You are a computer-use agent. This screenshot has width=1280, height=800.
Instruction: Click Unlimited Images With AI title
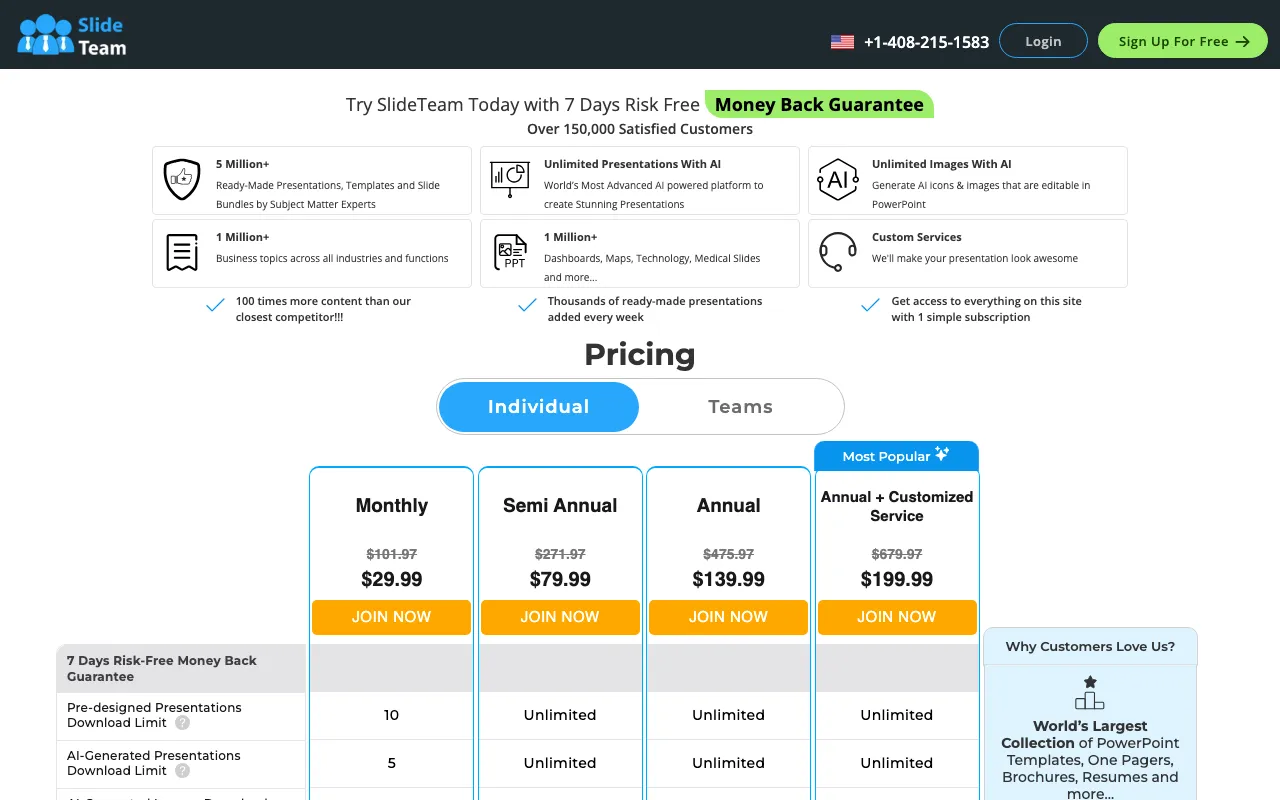[x=941, y=164]
